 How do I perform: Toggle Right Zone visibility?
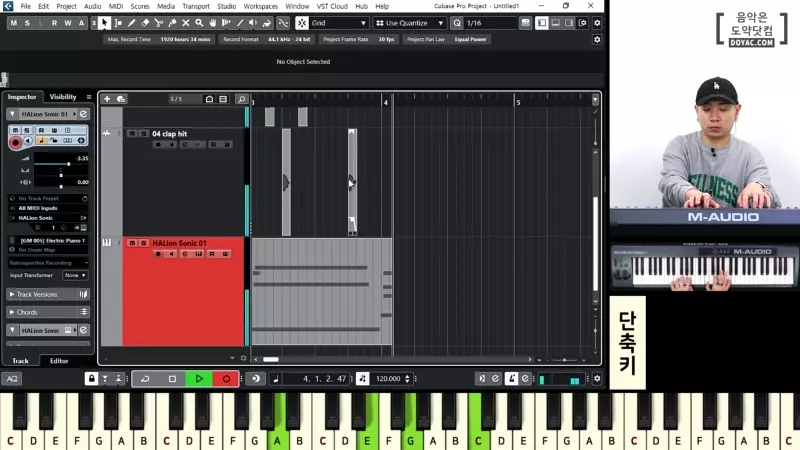coord(569,23)
